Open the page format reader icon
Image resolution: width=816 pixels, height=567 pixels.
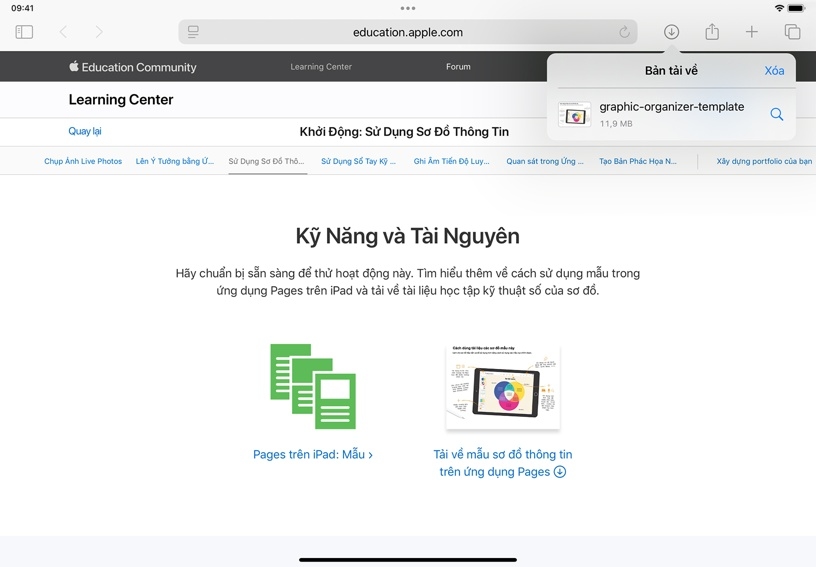193,32
